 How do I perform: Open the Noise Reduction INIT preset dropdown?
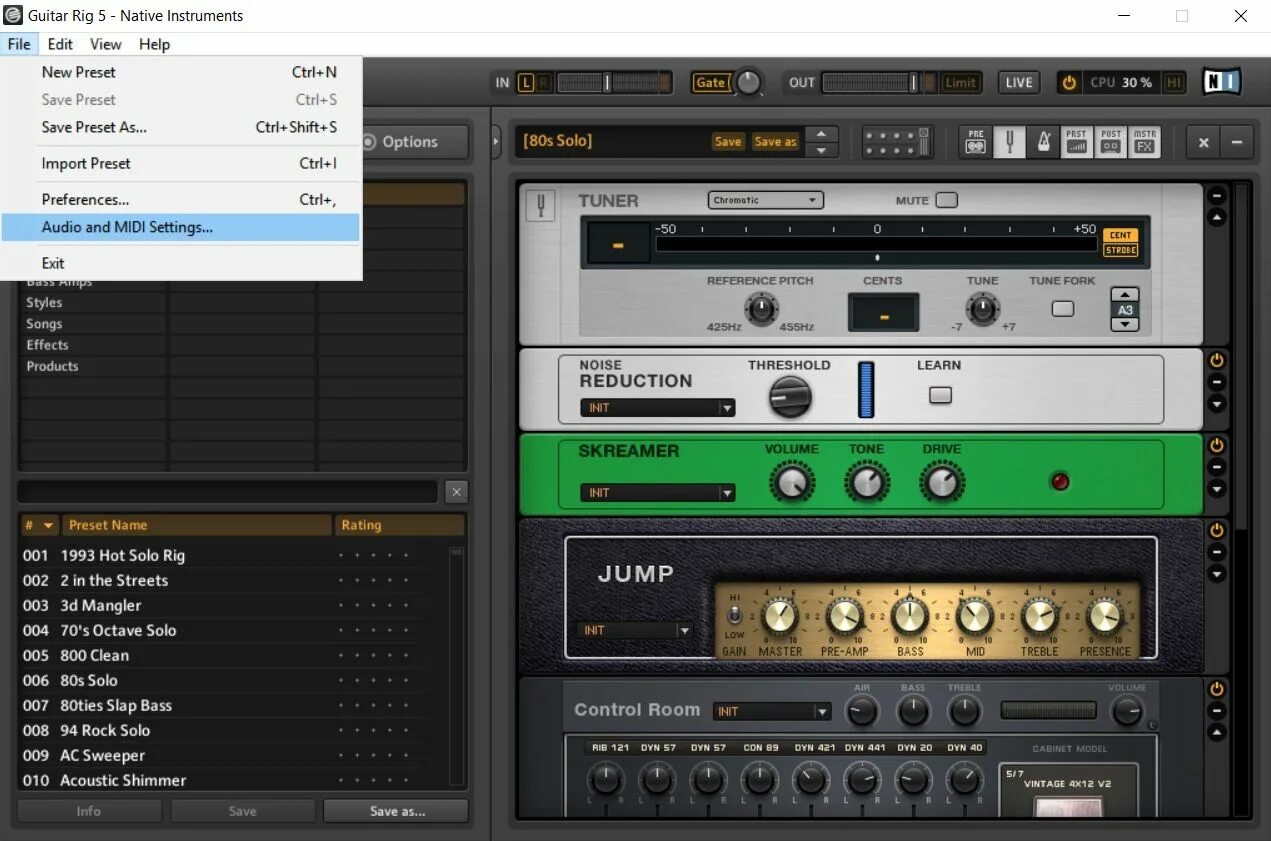point(658,407)
